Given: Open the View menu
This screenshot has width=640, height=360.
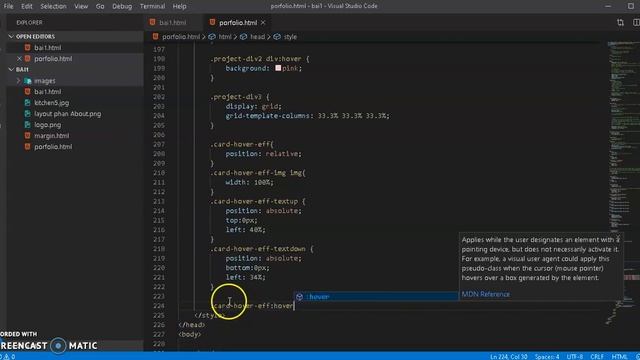Looking at the screenshot, I should tap(81, 6).
